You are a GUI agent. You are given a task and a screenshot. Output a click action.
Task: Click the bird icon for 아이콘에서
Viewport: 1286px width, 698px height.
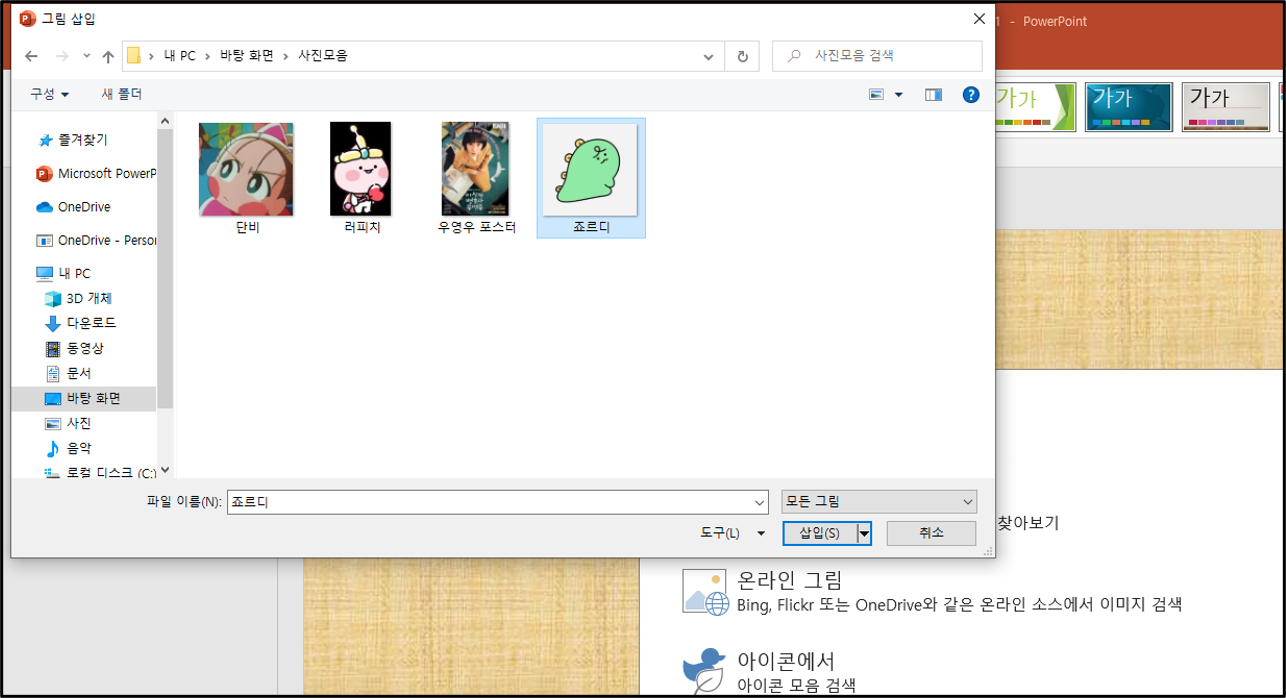tap(705, 670)
